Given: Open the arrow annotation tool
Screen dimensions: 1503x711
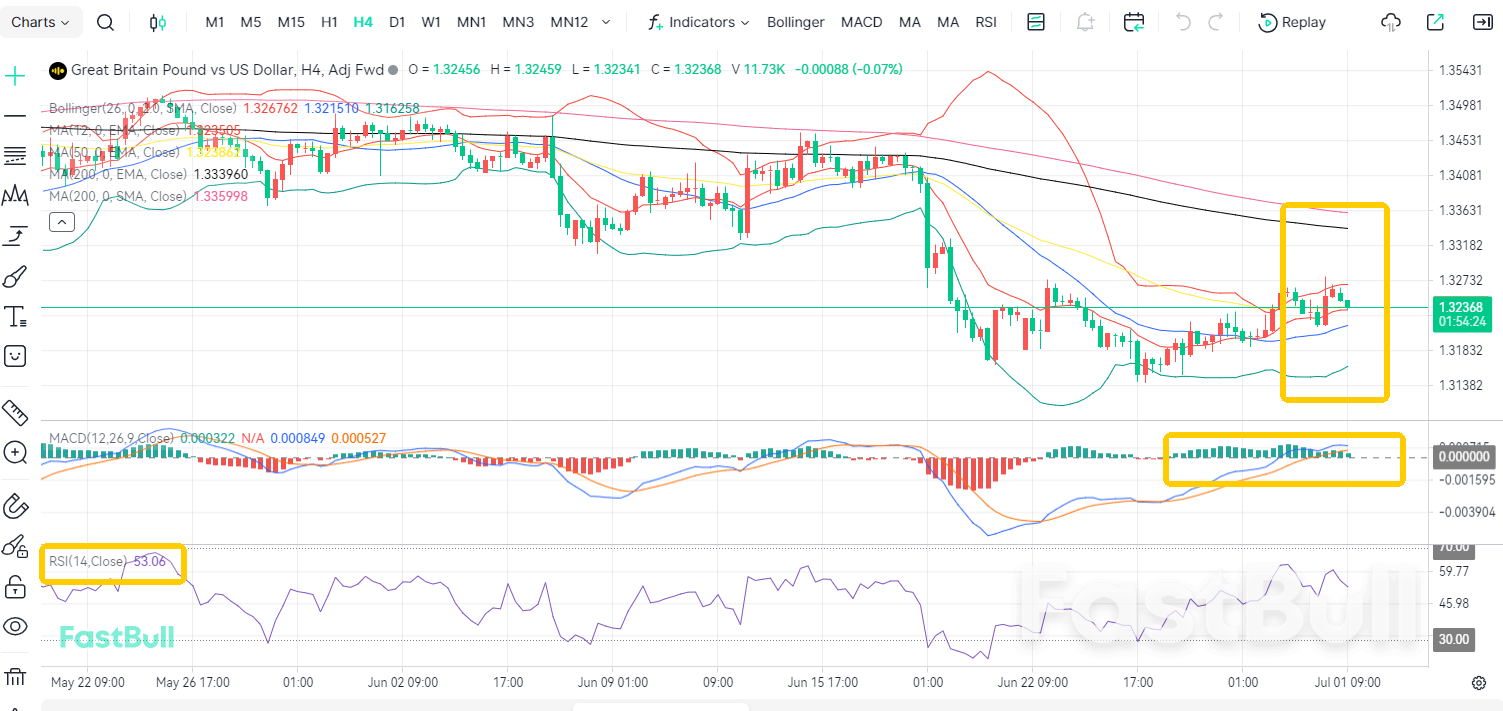Looking at the screenshot, I should tap(15, 236).
